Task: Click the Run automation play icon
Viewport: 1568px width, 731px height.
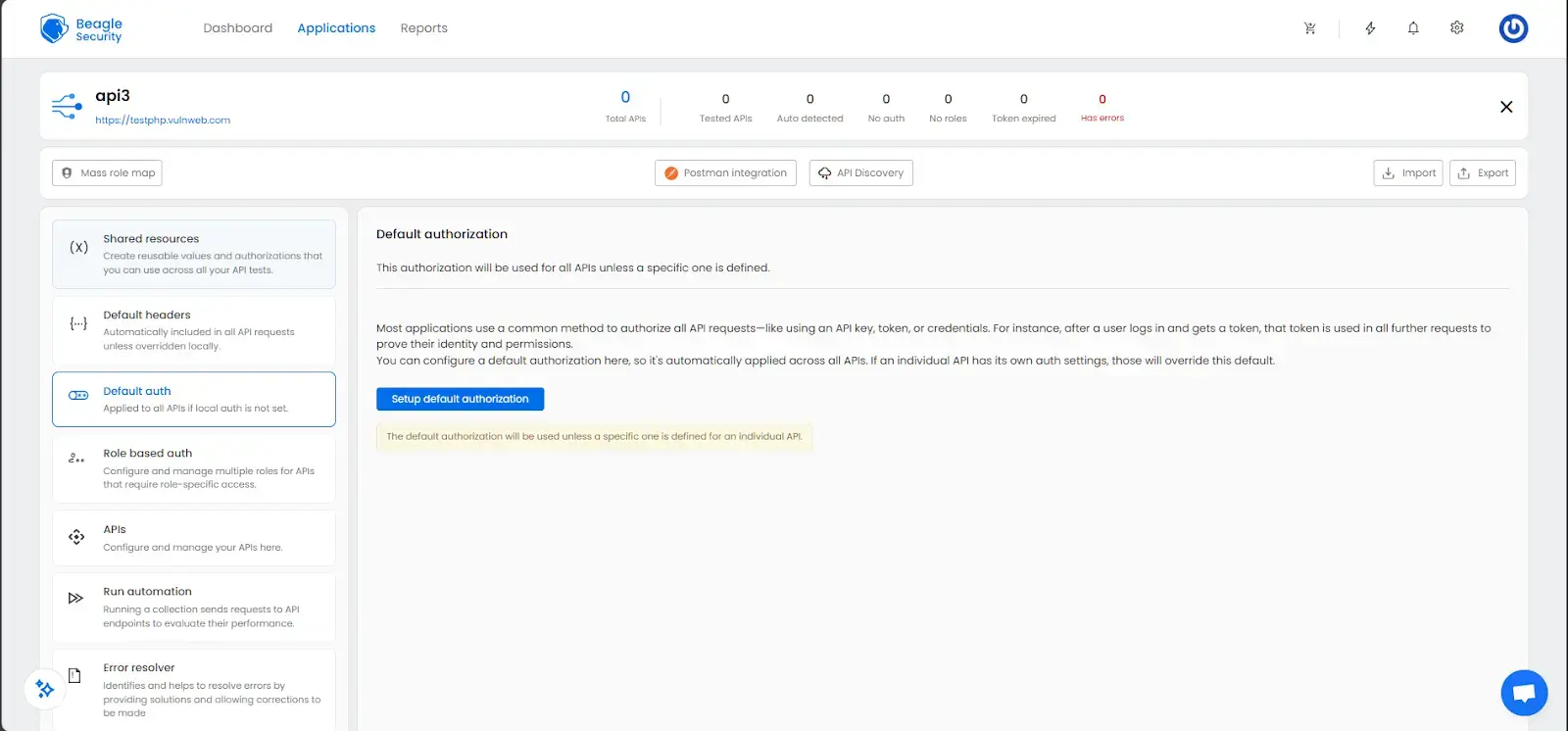Action: 75,598
